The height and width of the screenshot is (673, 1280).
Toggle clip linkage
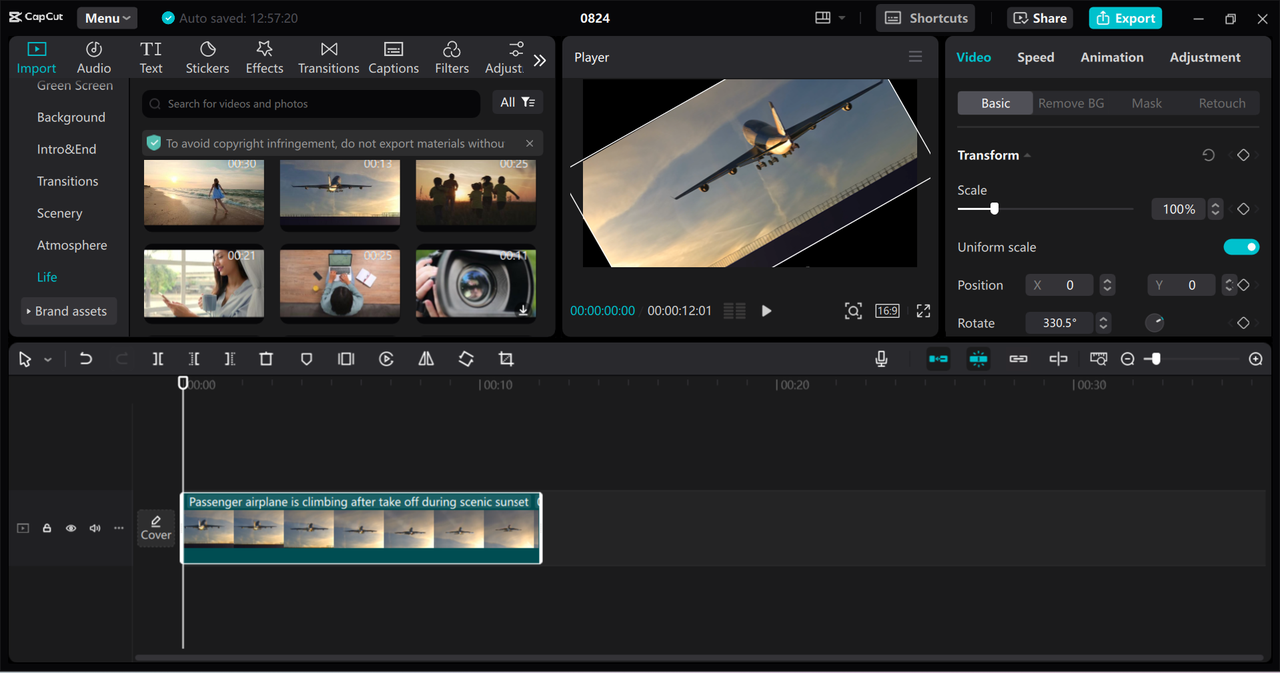(x=1018, y=359)
